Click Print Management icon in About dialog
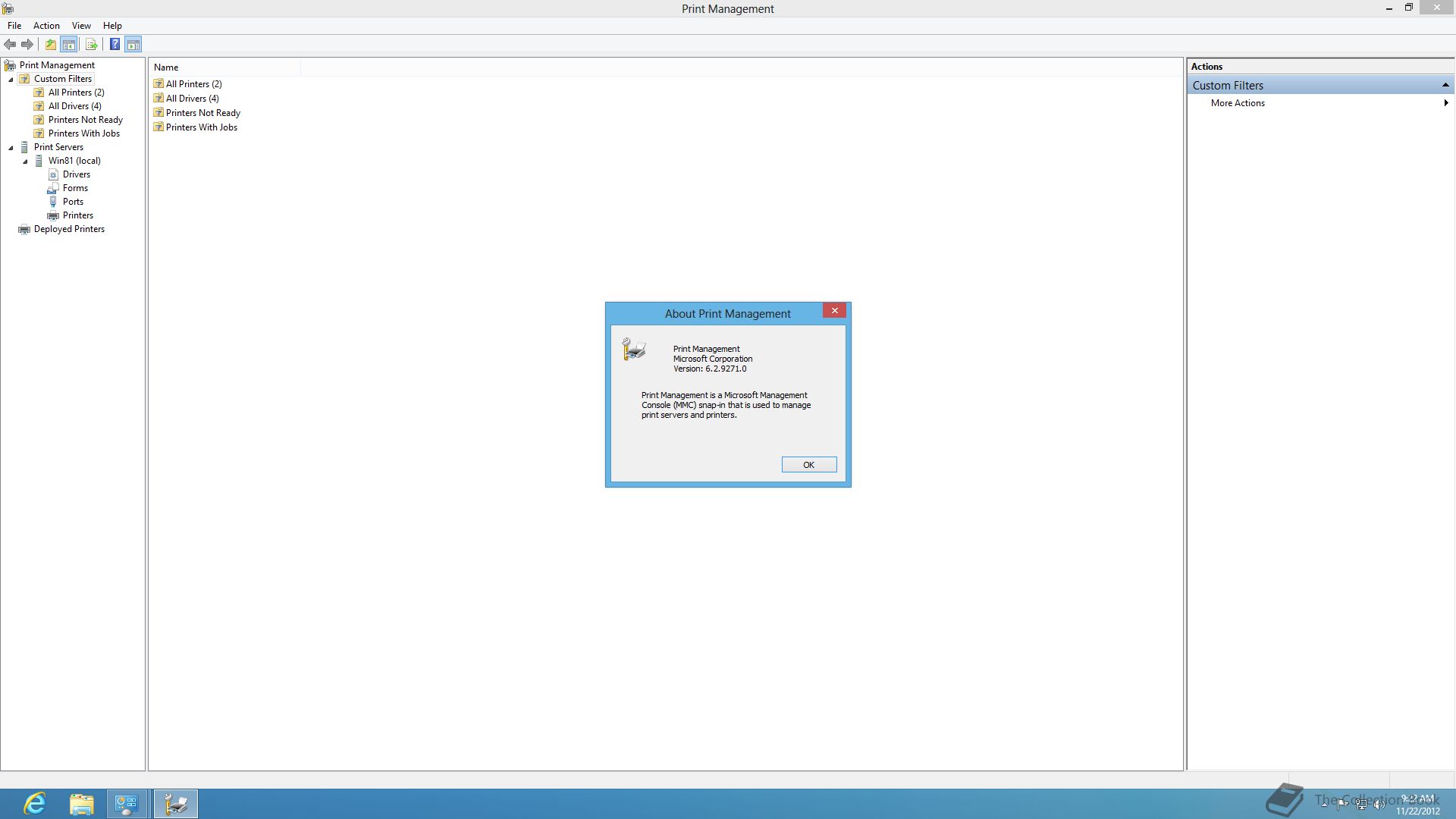 [634, 350]
